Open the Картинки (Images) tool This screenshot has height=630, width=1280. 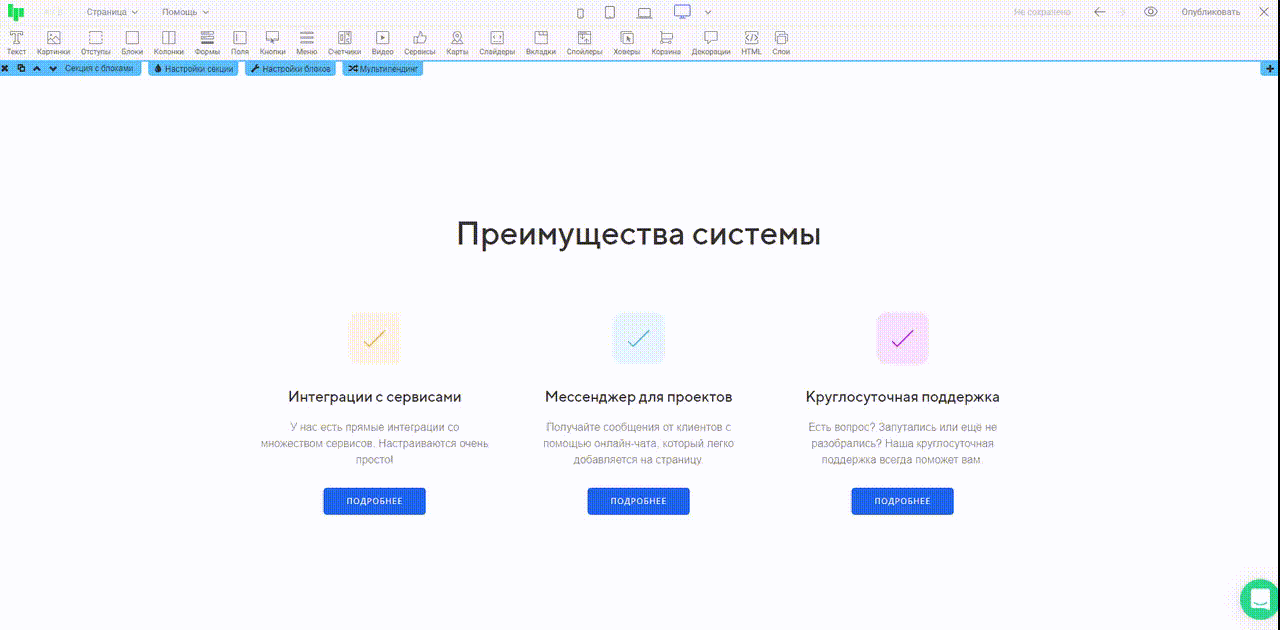click(x=53, y=41)
